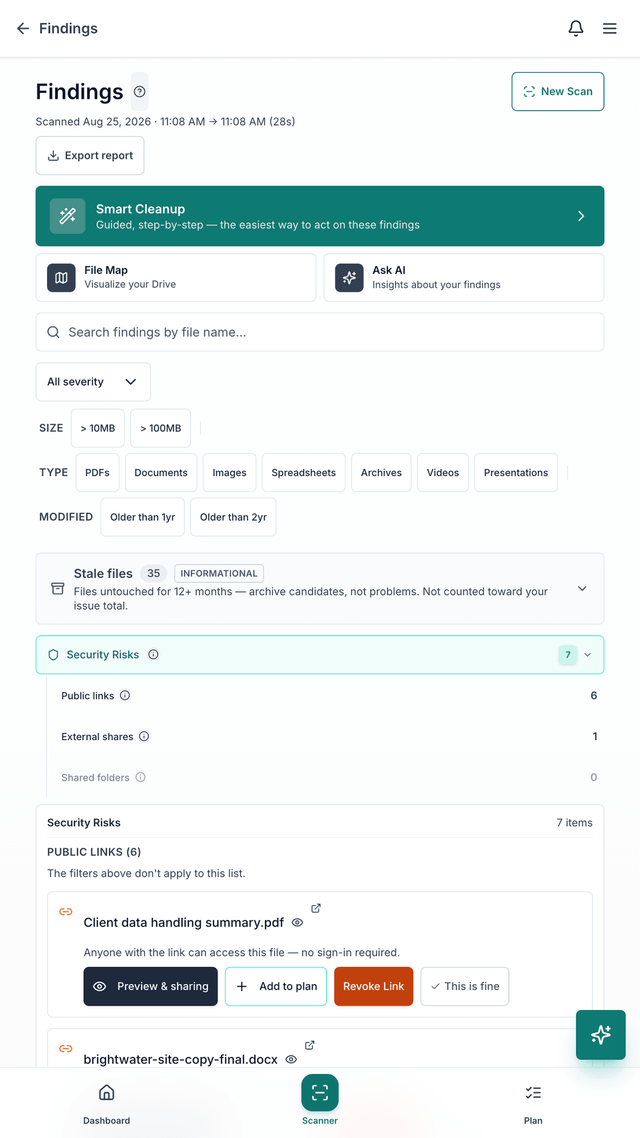Show info for Shared folders
This screenshot has width=640, height=1138.
click(141, 777)
